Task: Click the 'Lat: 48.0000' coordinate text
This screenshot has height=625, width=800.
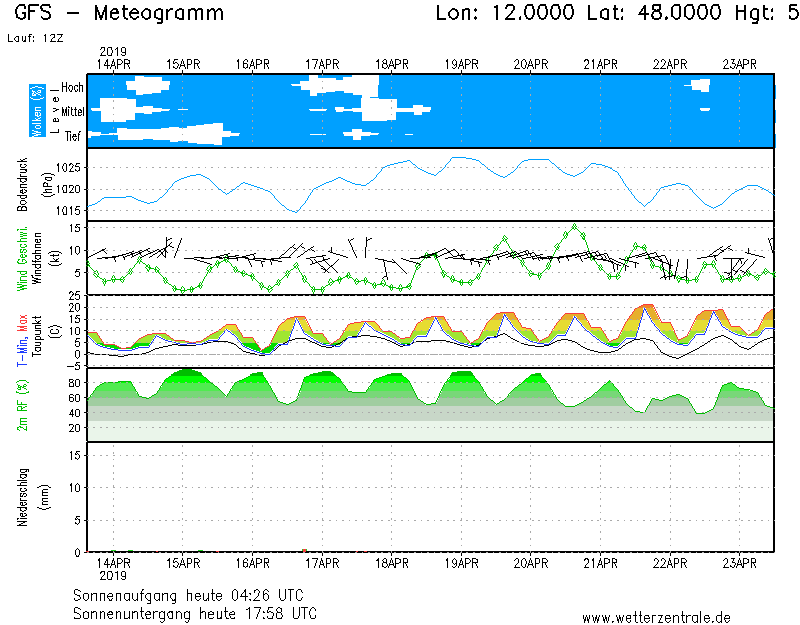Action: 654,13
